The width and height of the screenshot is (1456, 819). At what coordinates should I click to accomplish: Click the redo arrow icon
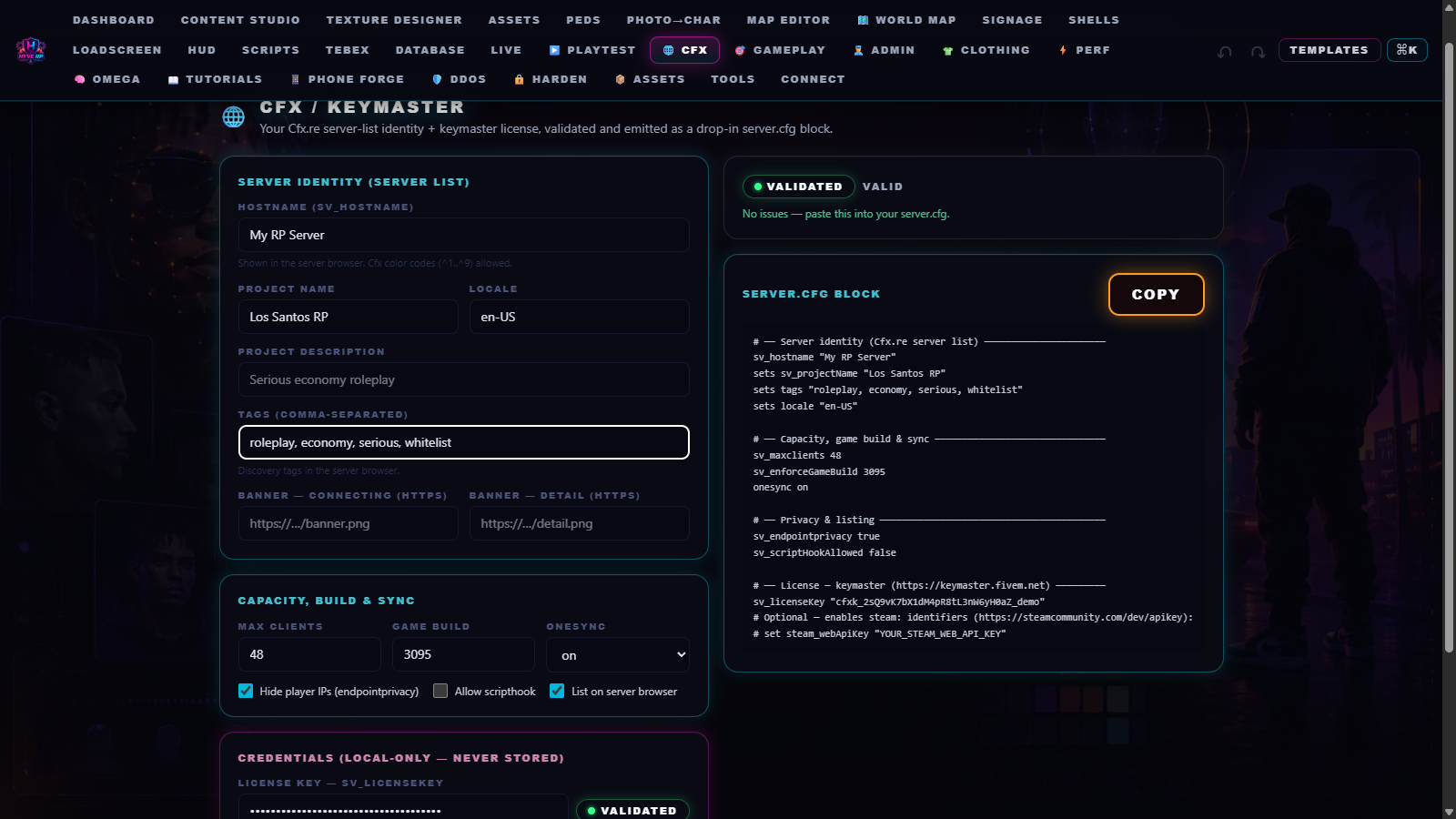pyautogui.click(x=1258, y=52)
